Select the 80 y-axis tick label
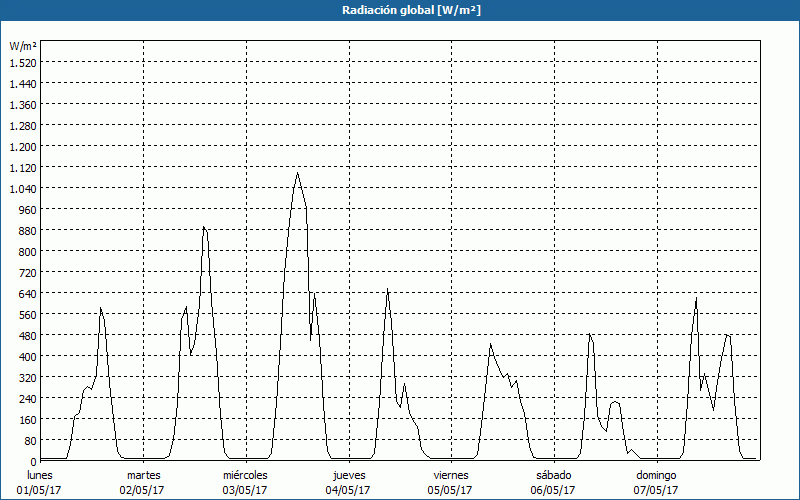Screen dimensions: 800x500 coord(28,440)
